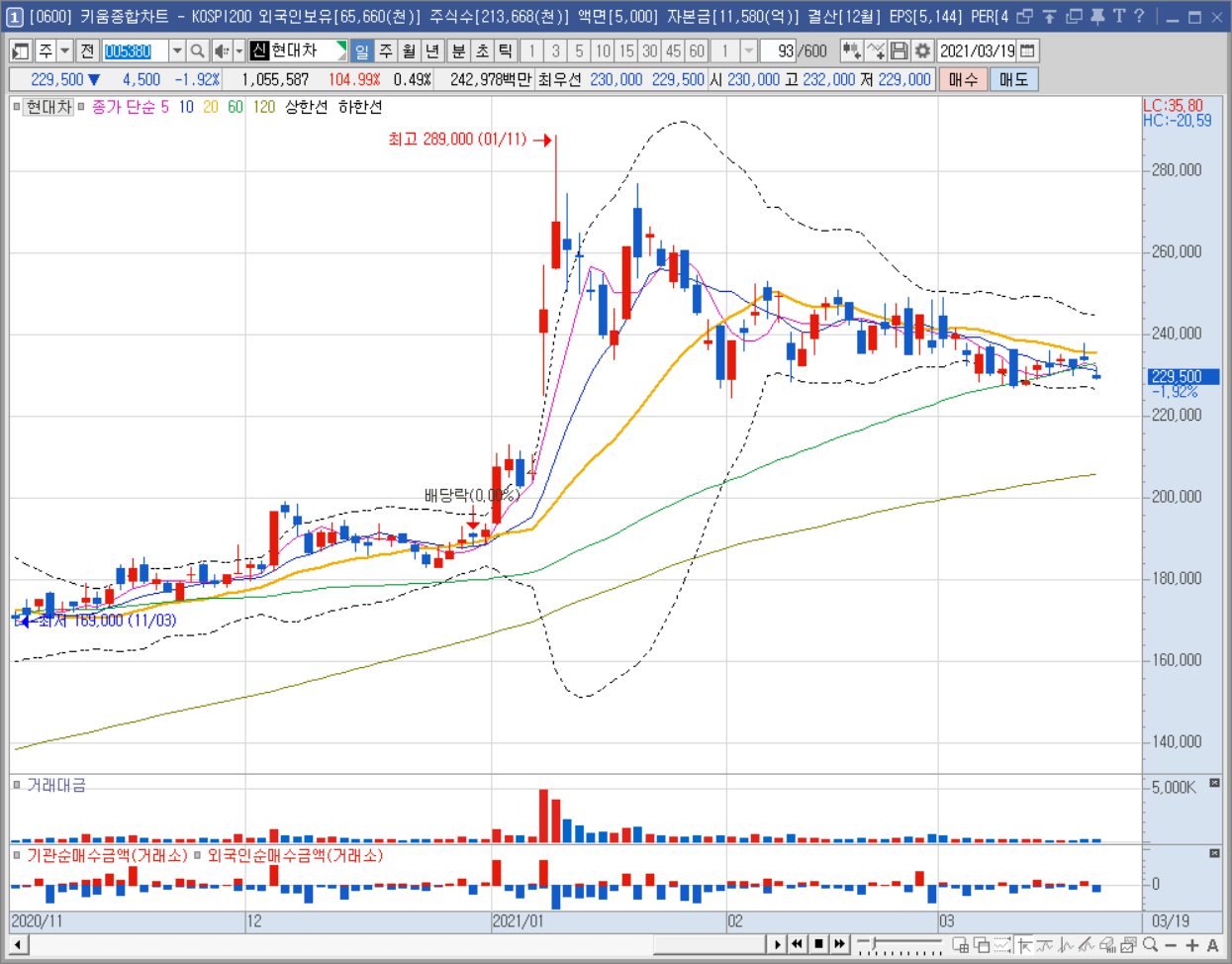Toggle 외국인순매수금액 legend checkbox
Image resolution: width=1232 pixels, height=964 pixels.
tap(198, 855)
